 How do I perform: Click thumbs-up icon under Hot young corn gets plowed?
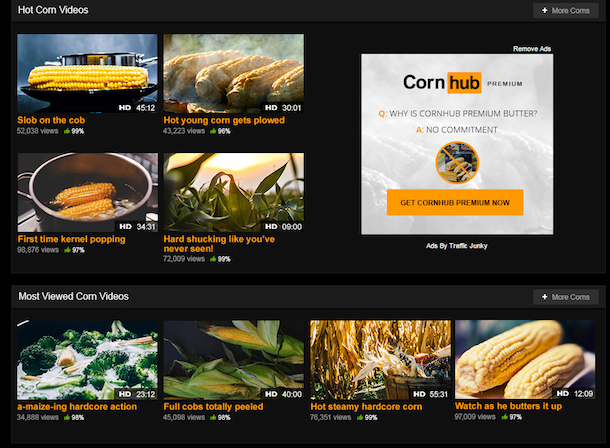click(213, 131)
